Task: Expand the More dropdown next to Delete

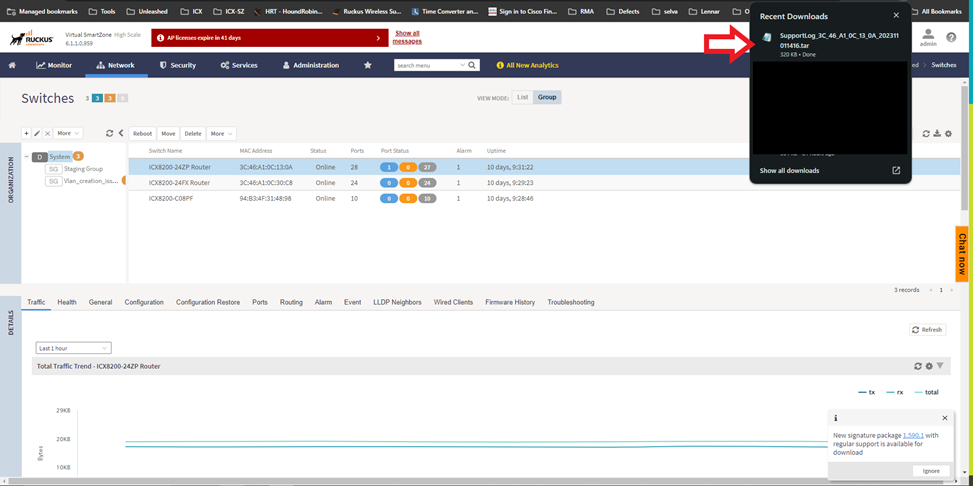Action: (221, 133)
